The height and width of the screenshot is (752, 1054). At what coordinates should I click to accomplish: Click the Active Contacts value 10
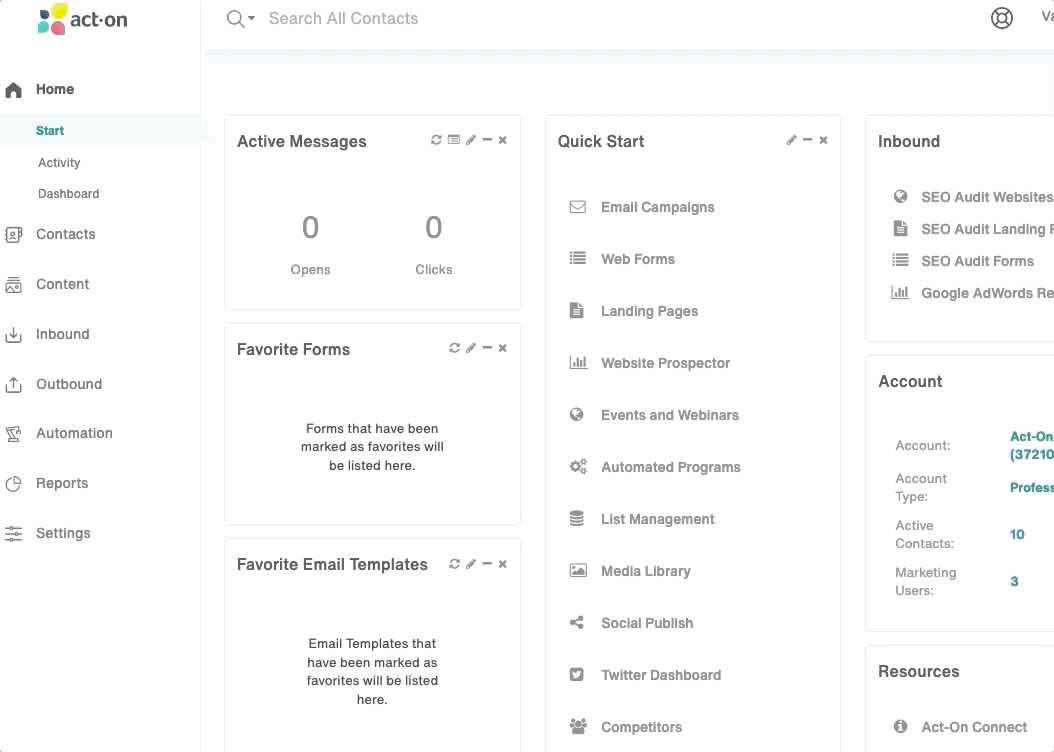pyautogui.click(x=1017, y=534)
